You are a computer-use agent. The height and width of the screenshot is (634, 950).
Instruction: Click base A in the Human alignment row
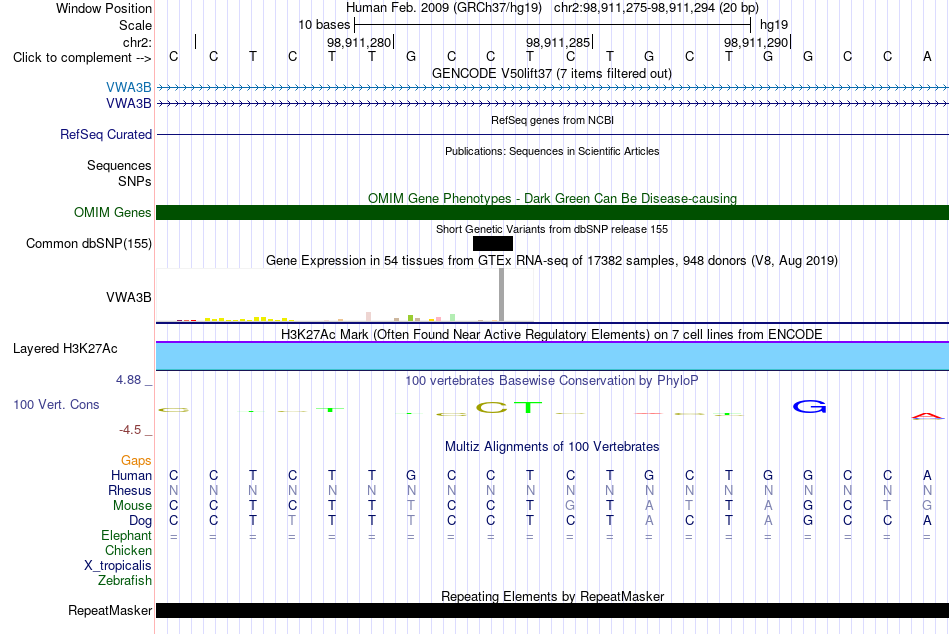927,475
